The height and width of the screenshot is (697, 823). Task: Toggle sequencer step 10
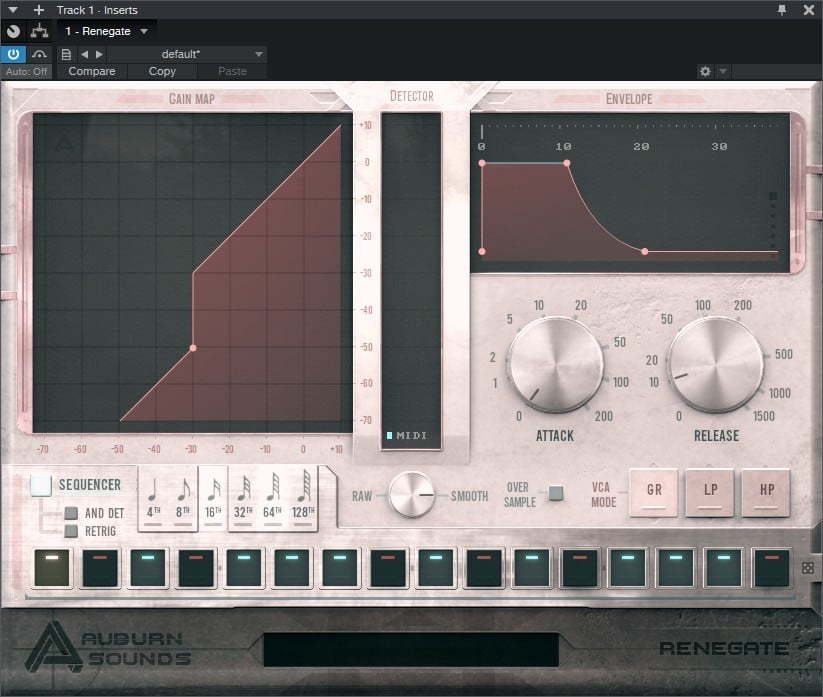484,567
